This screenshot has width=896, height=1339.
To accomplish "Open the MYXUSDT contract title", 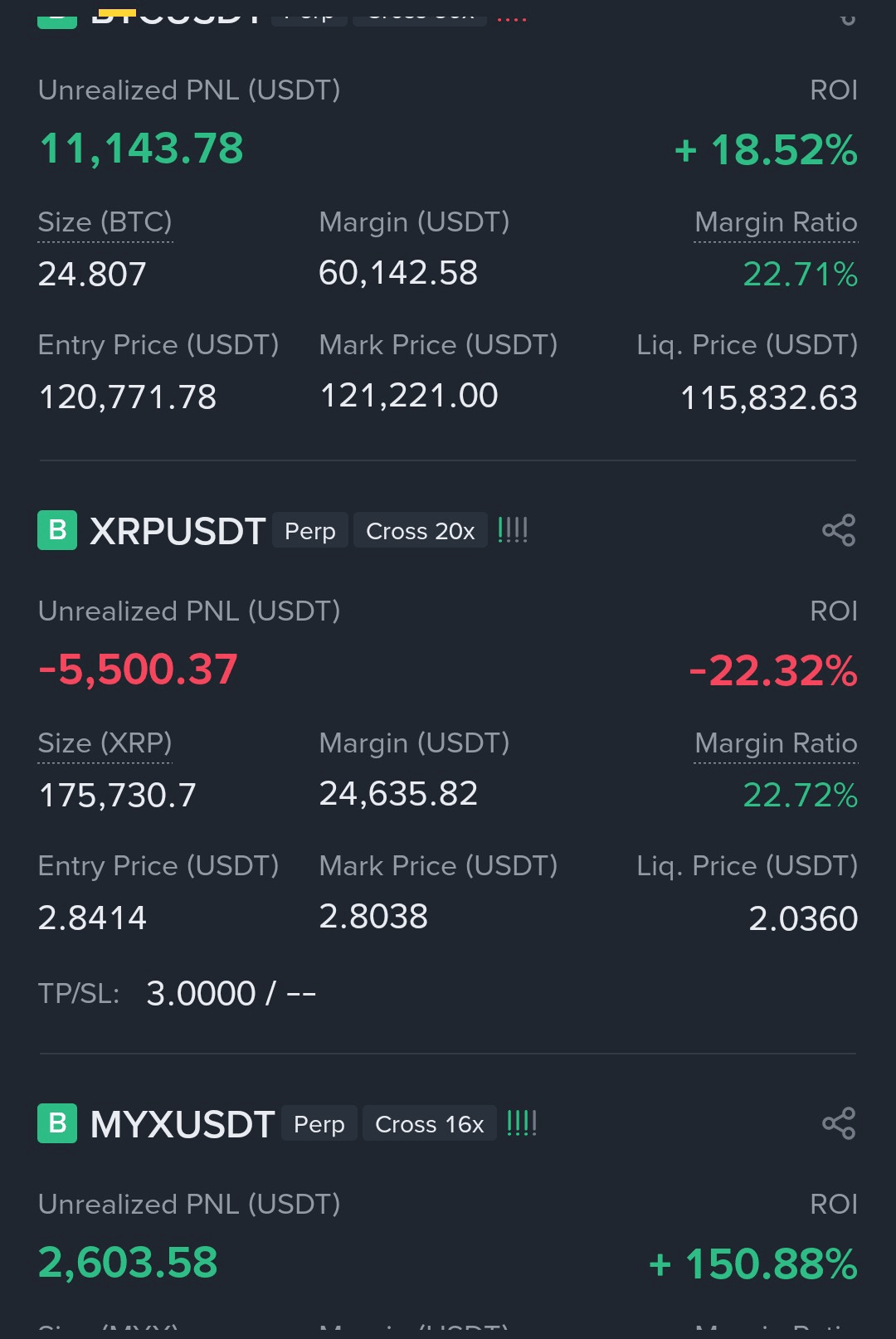I will pyautogui.click(x=183, y=1124).
